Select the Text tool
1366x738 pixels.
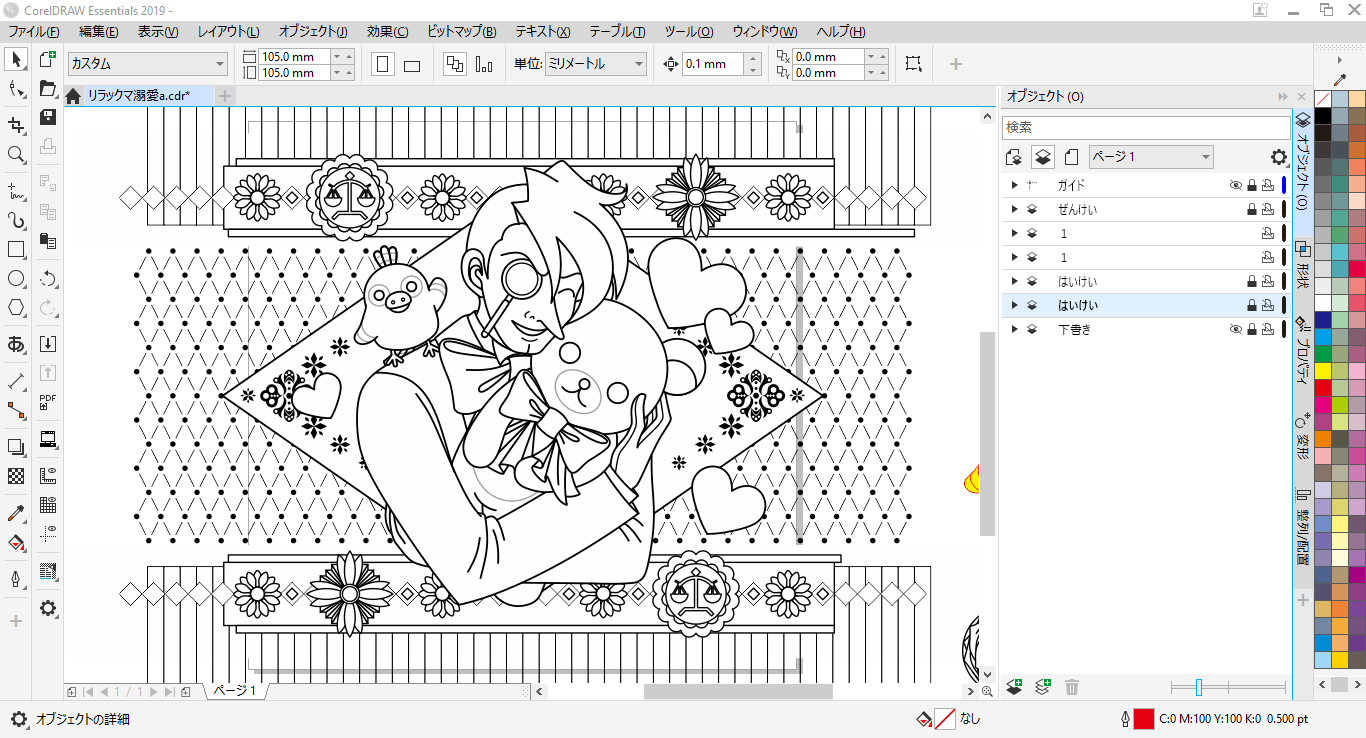(16, 345)
